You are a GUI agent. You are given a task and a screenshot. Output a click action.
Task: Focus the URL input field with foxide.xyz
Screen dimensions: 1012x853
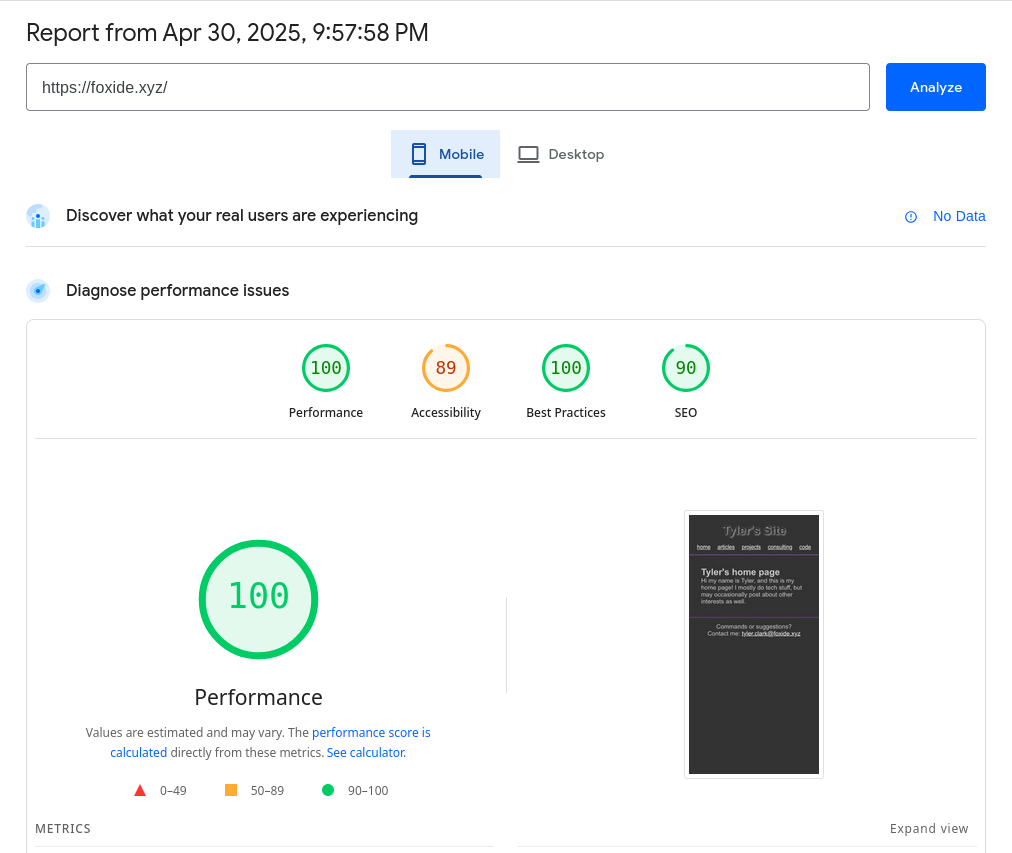(447, 87)
